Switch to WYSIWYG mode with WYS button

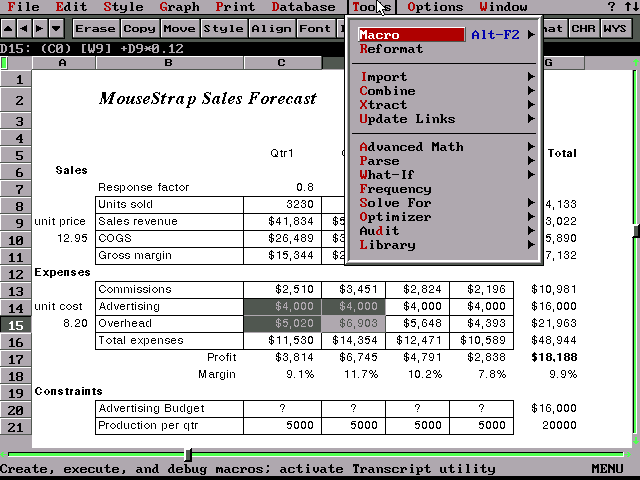click(x=615, y=28)
